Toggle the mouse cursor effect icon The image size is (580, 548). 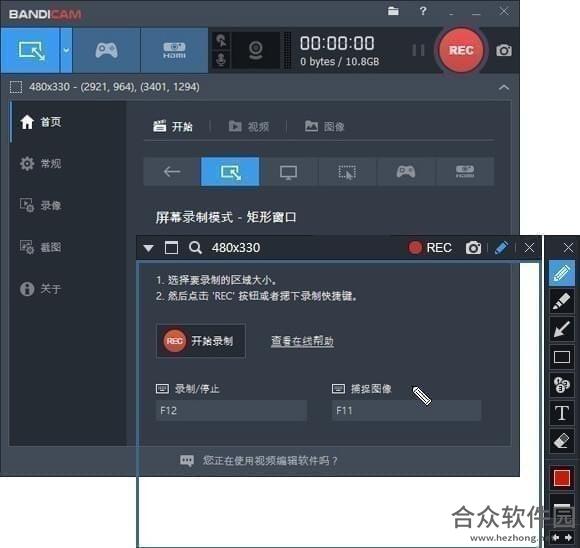tap(221, 41)
